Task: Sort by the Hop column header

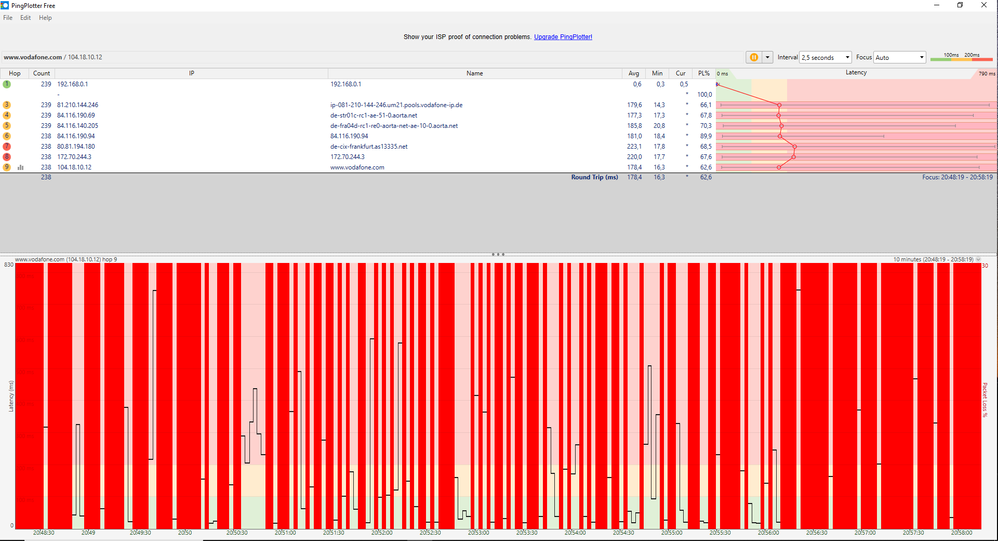Action: click(x=14, y=73)
